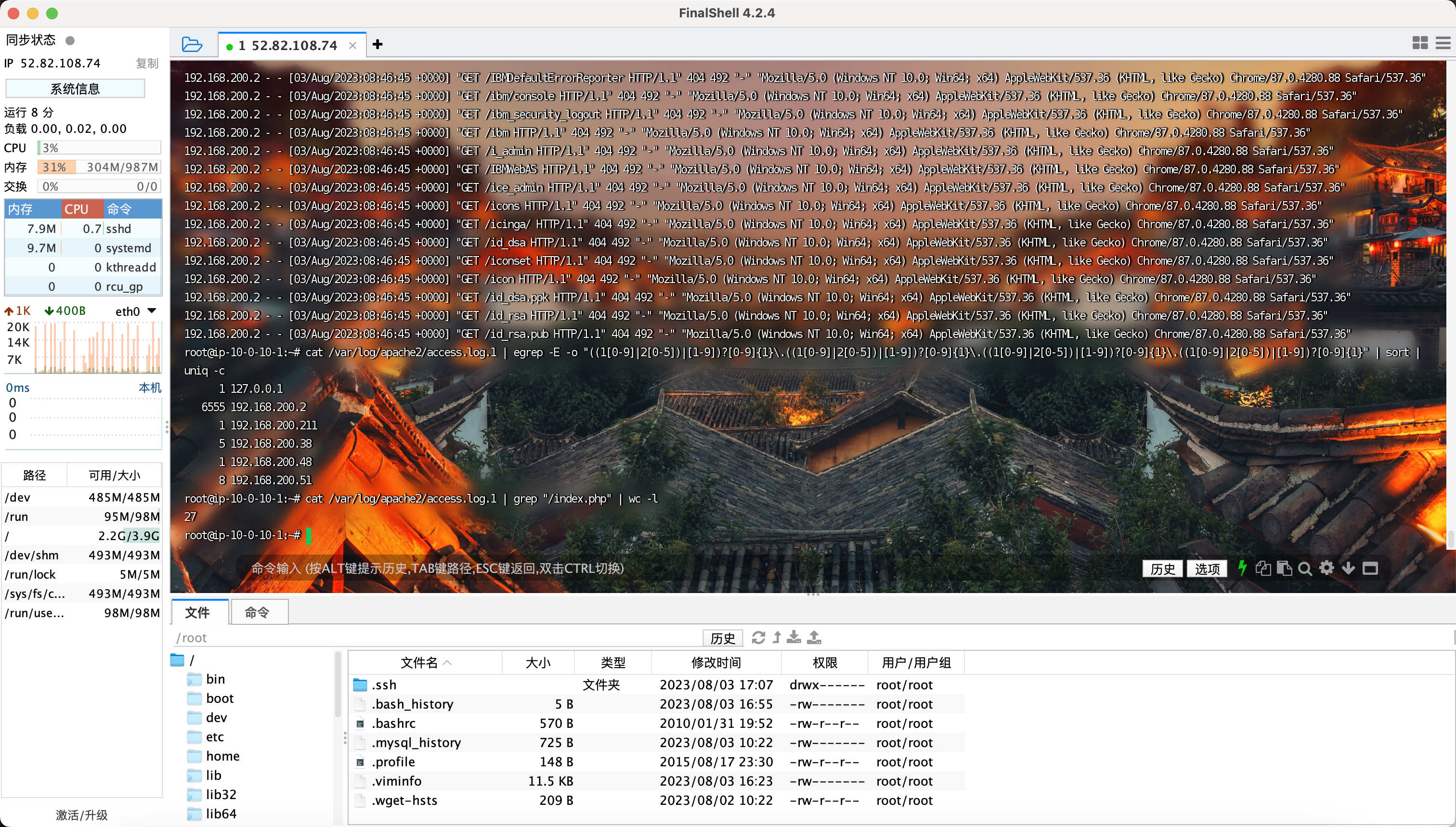
Task: Sort processes by 内存 column
Action: [x=32, y=209]
